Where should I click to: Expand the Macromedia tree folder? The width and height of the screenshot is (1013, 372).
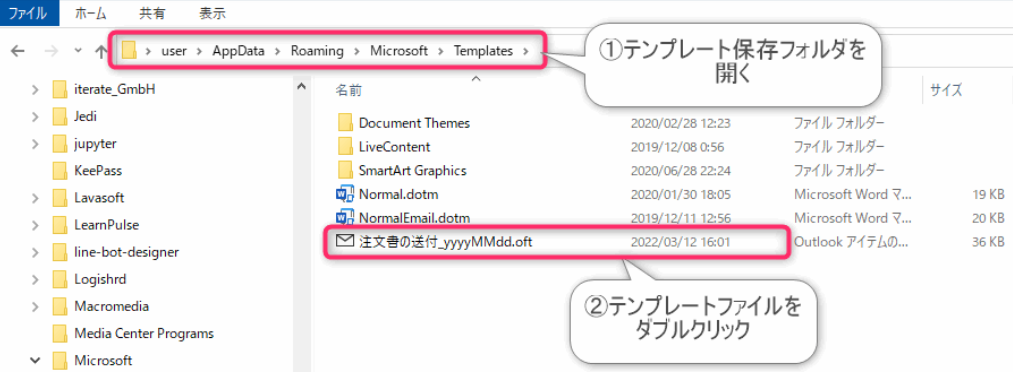[x=36, y=306]
